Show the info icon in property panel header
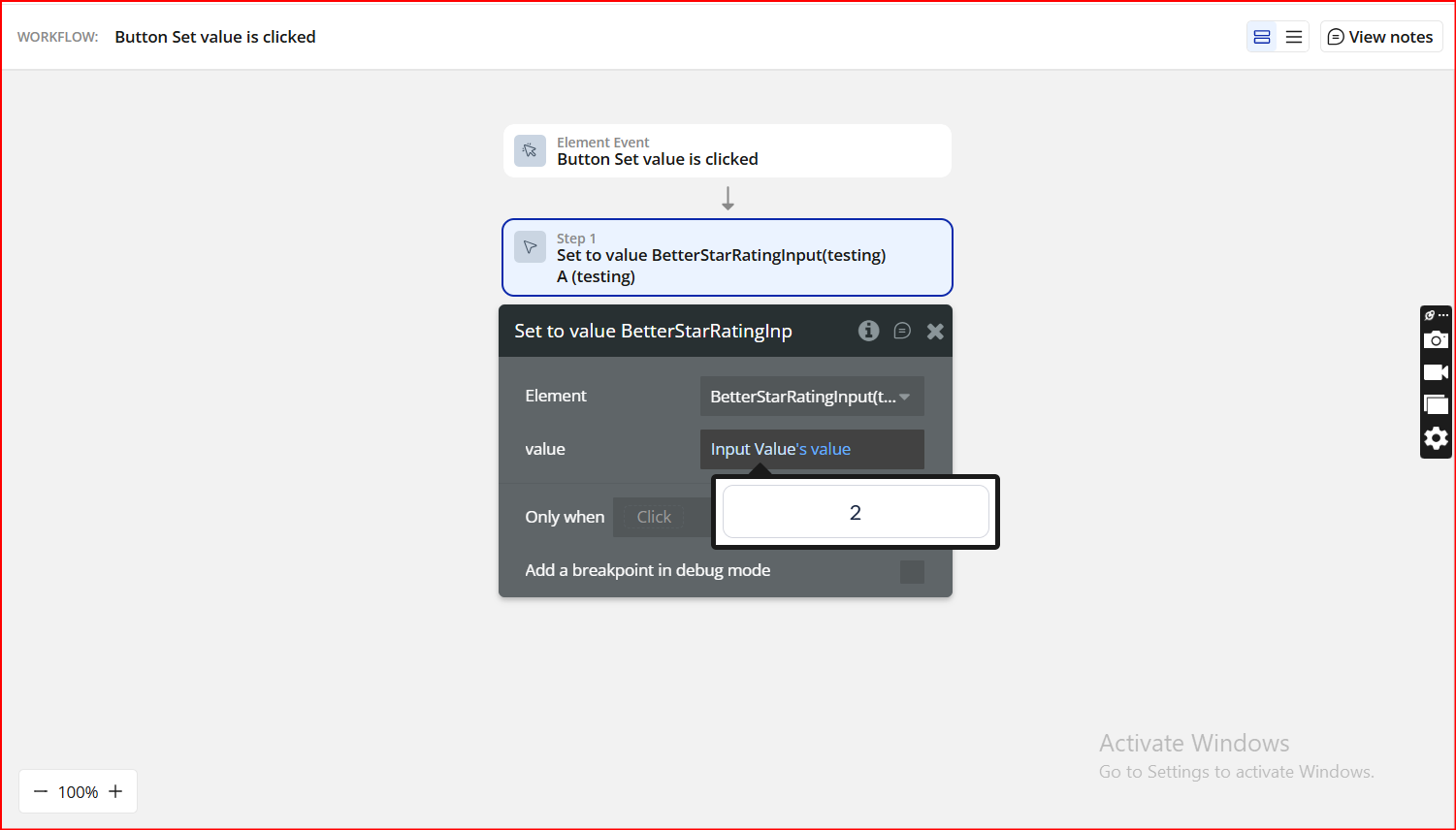 pos(869,331)
